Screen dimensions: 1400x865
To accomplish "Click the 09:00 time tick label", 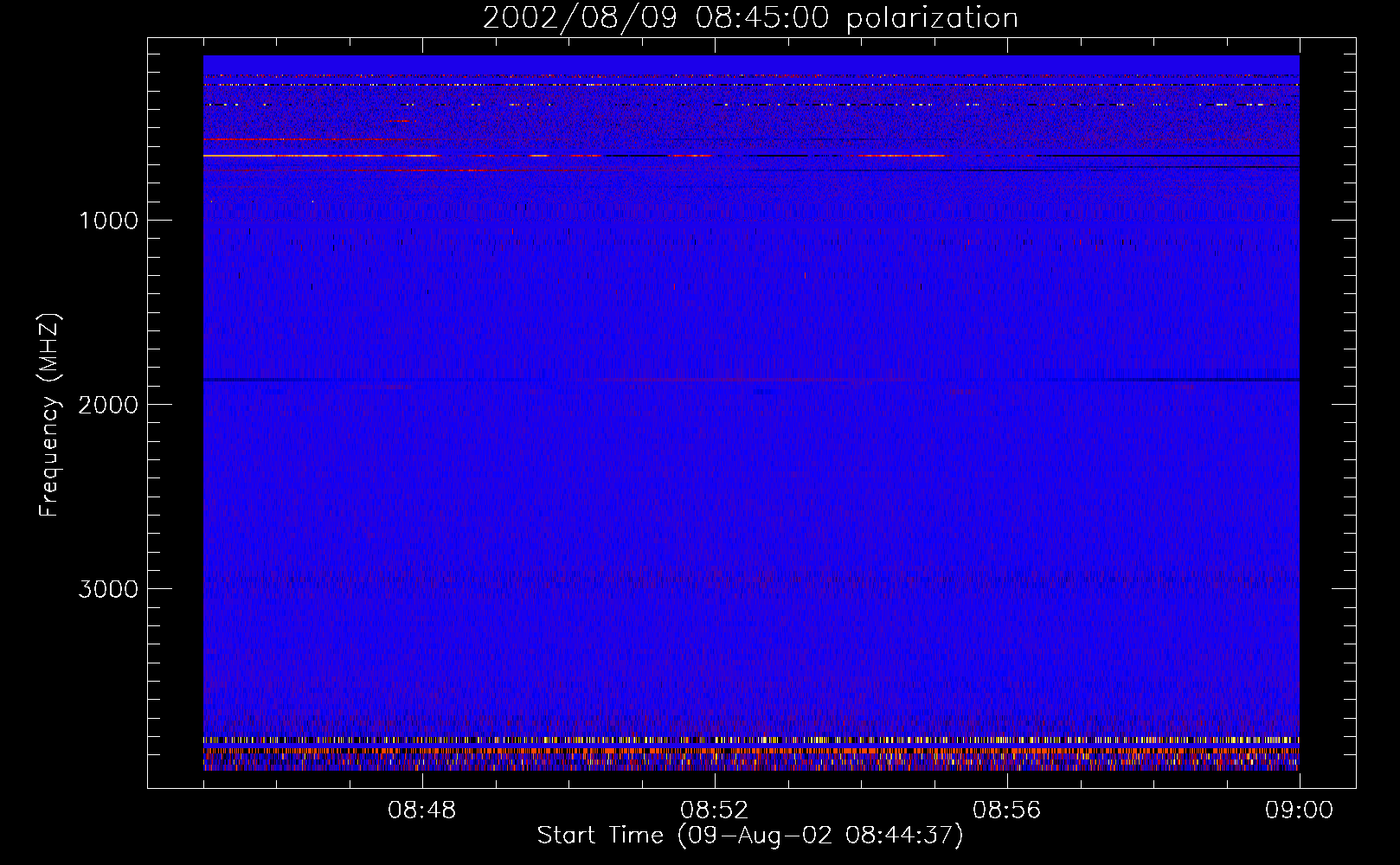I will click(x=1299, y=811).
